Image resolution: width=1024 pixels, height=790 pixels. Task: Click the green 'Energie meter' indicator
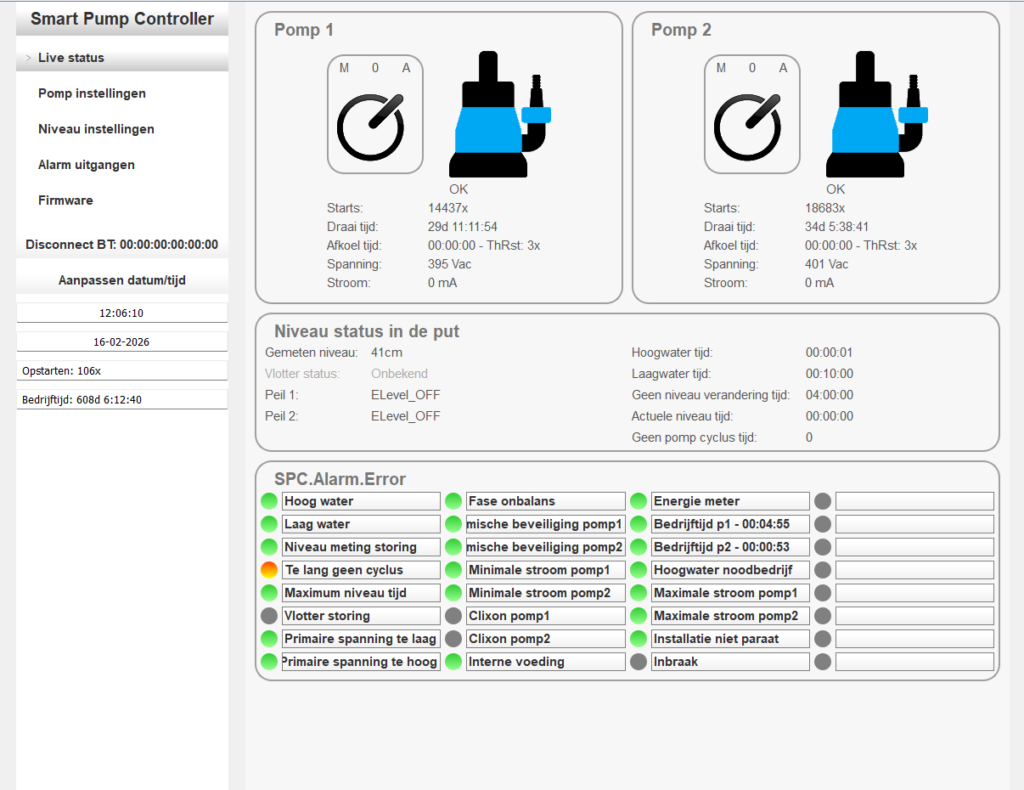tap(638, 501)
